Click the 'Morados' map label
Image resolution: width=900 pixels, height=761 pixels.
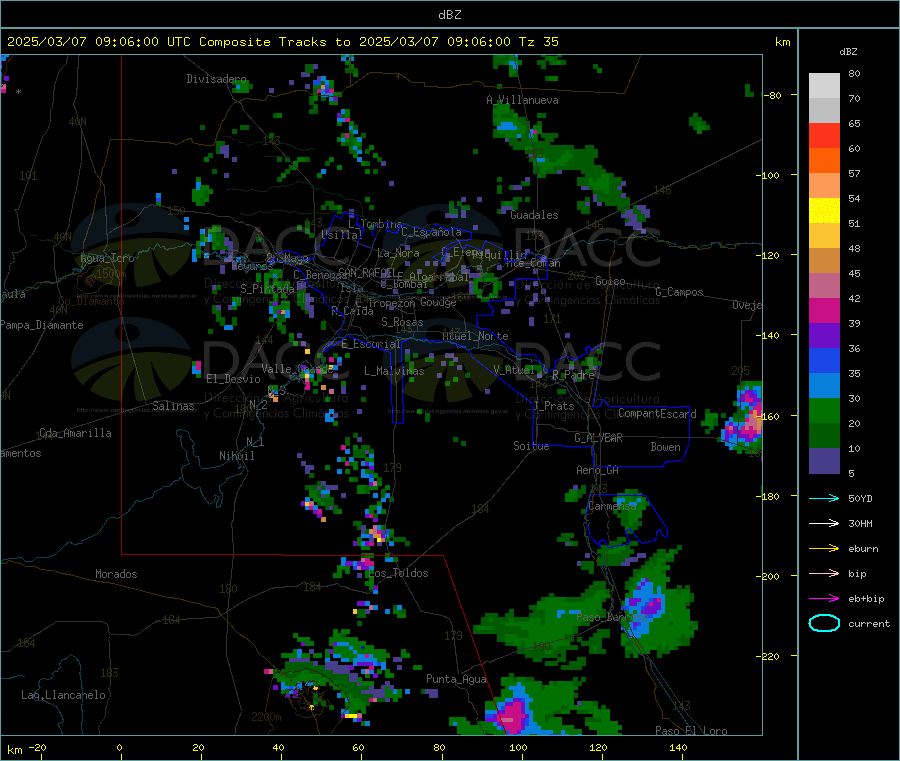click(116, 574)
